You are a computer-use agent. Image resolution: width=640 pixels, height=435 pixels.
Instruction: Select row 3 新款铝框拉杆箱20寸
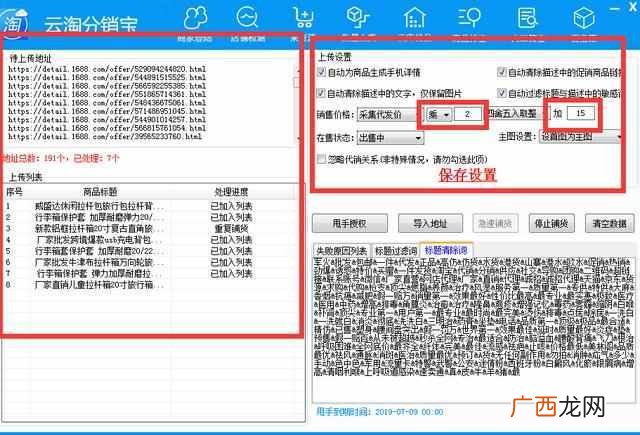tap(149, 229)
